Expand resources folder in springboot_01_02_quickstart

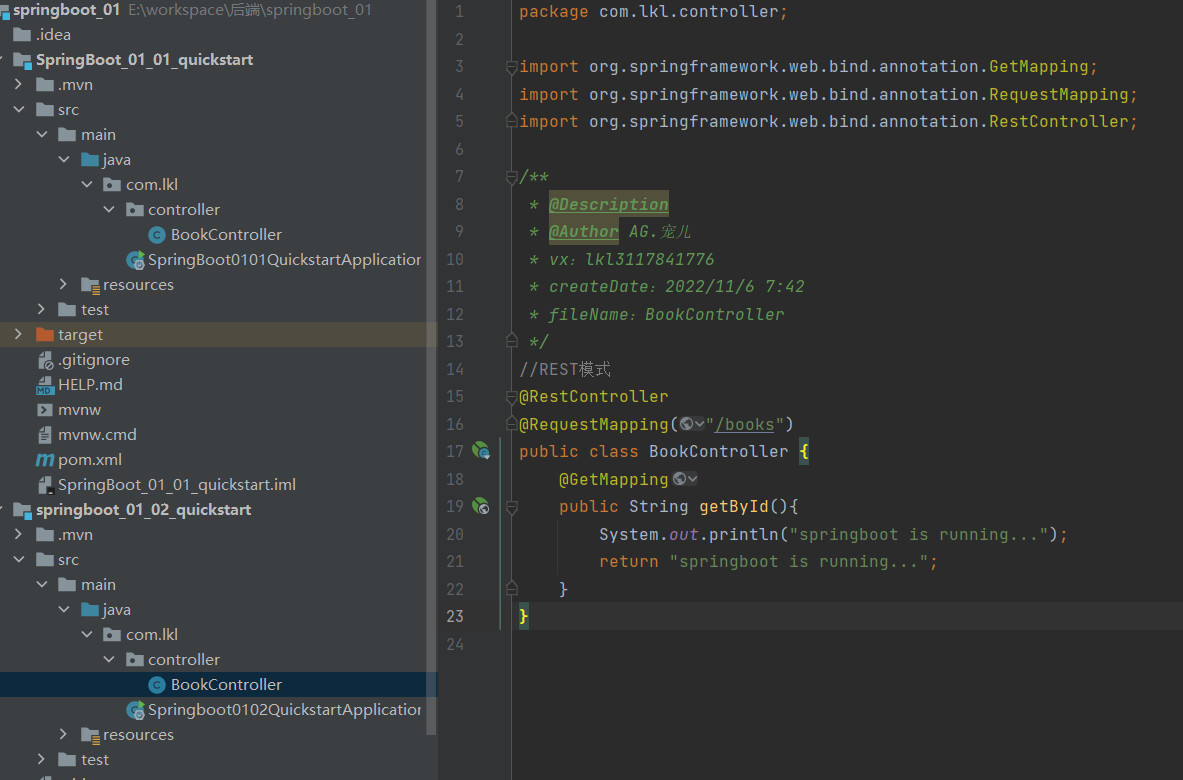tap(63, 734)
